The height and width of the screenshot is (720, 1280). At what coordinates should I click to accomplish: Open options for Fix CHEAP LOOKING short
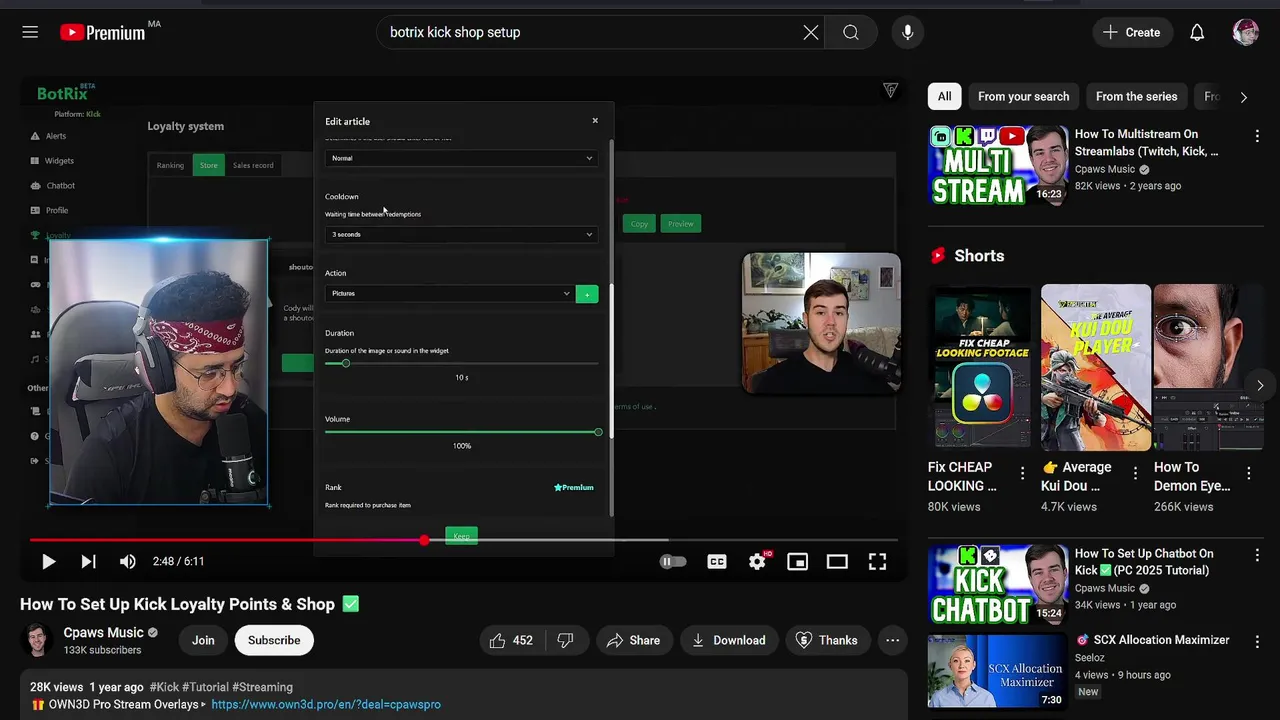pos(1022,473)
